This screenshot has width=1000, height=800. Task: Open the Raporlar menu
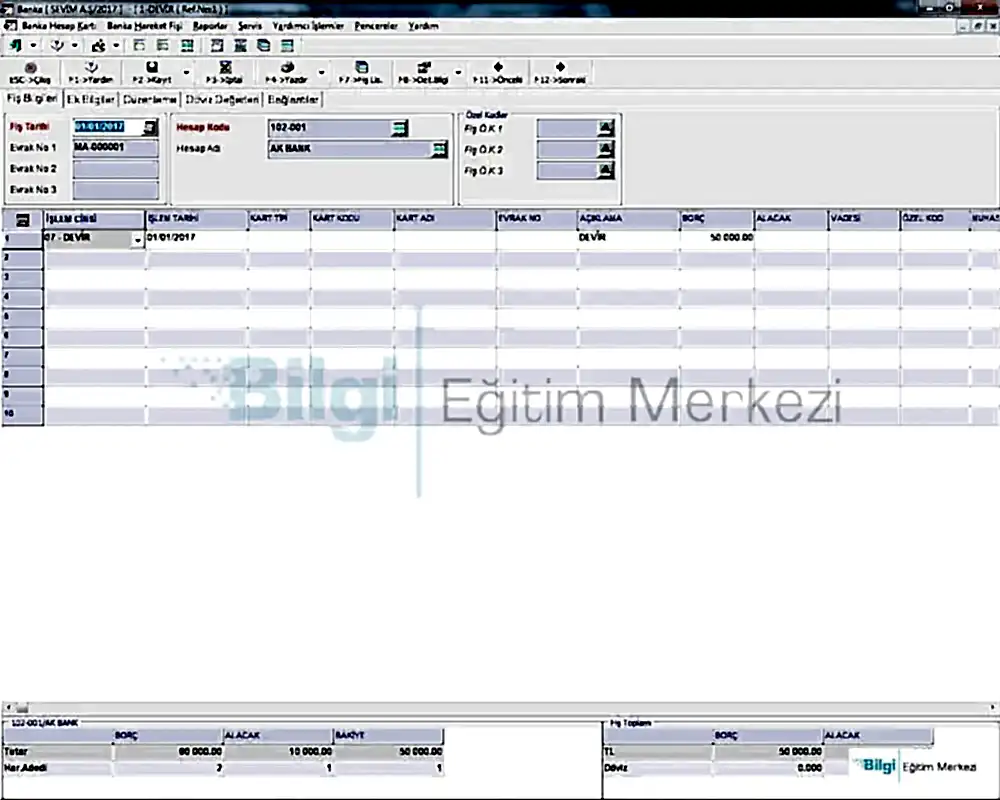pyautogui.click(x=210, y=26)
